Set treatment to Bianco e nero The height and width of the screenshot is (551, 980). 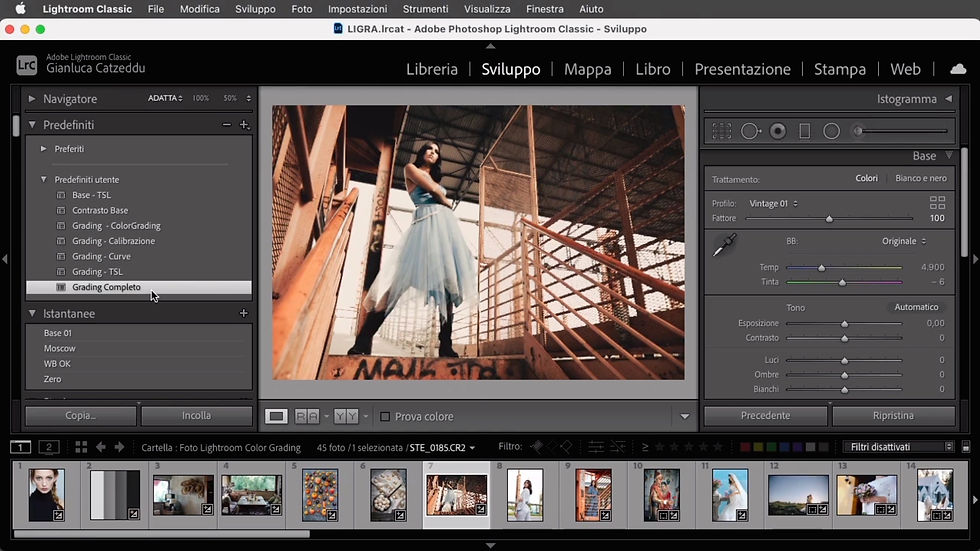point(921,179)
